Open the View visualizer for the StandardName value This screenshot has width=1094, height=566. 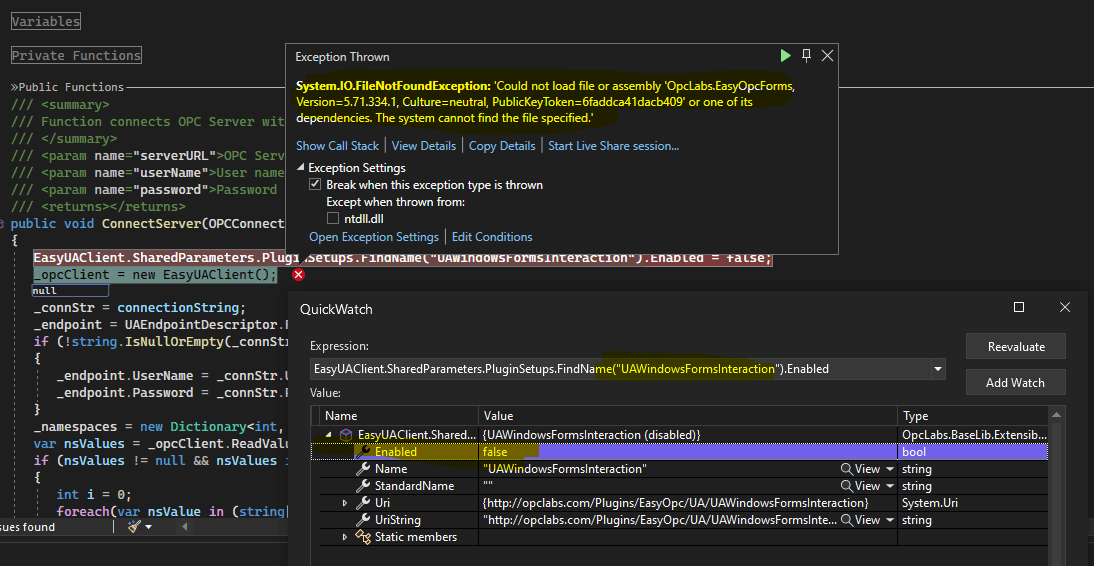860,486
